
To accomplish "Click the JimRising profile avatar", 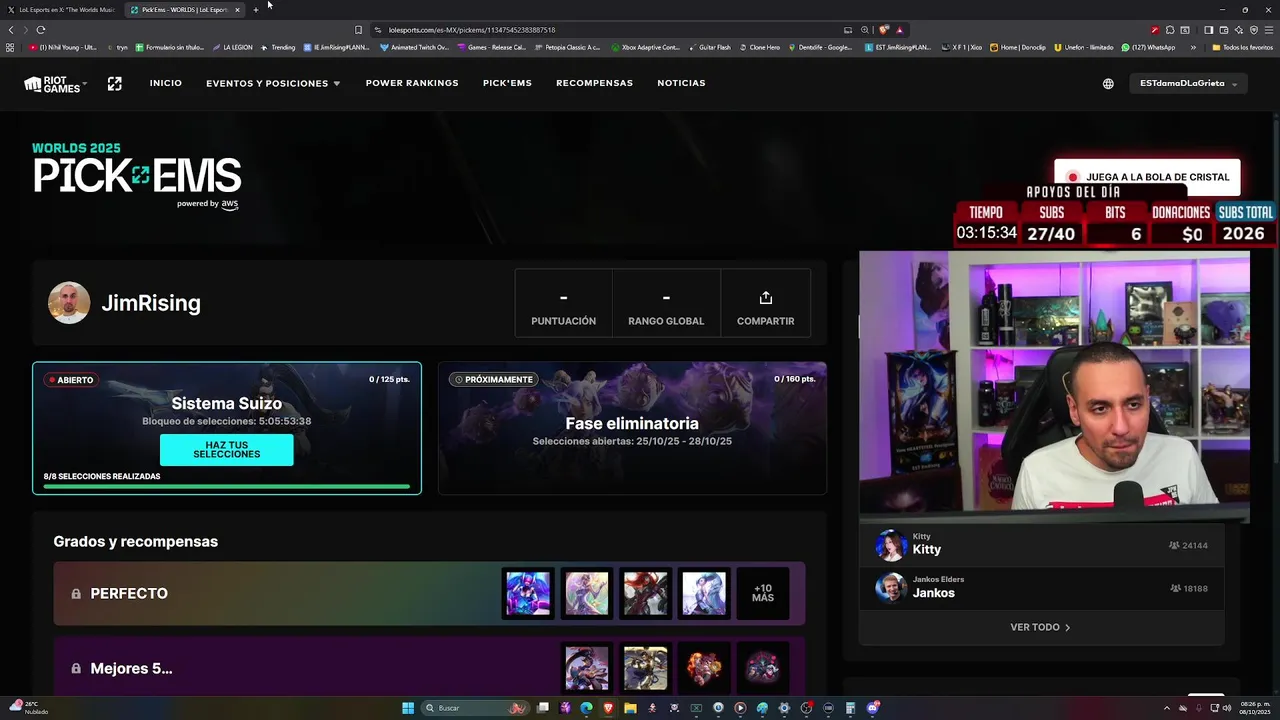I will 69,303.
